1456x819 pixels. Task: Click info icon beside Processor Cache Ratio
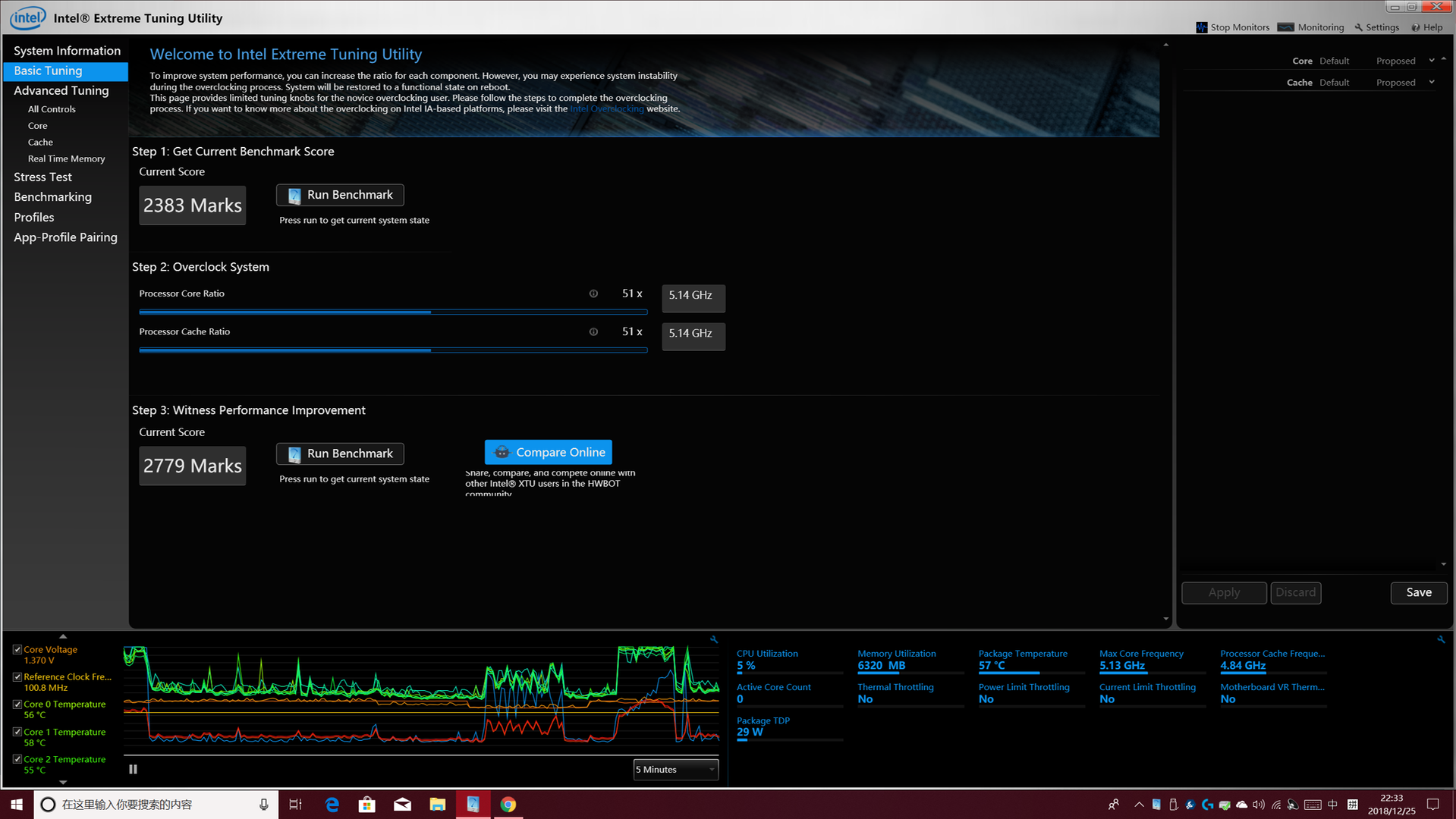593,331
